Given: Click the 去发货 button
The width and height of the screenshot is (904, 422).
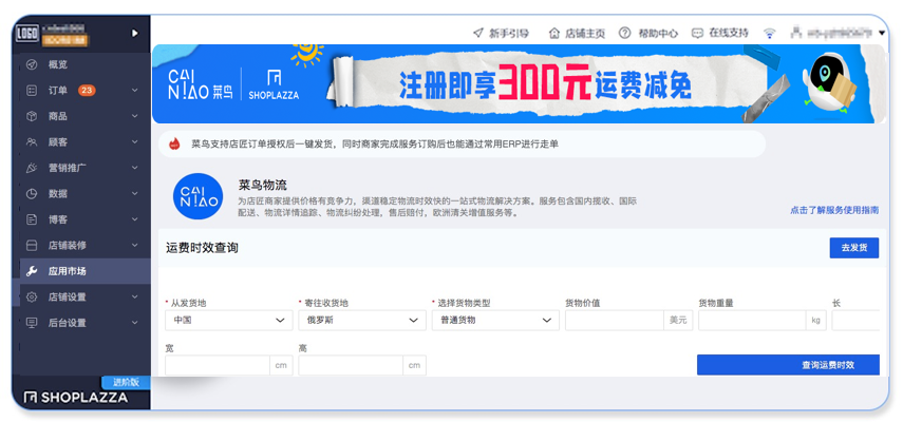Looking at the screenshot, I should pyautogui.click(x=854, y=248).
